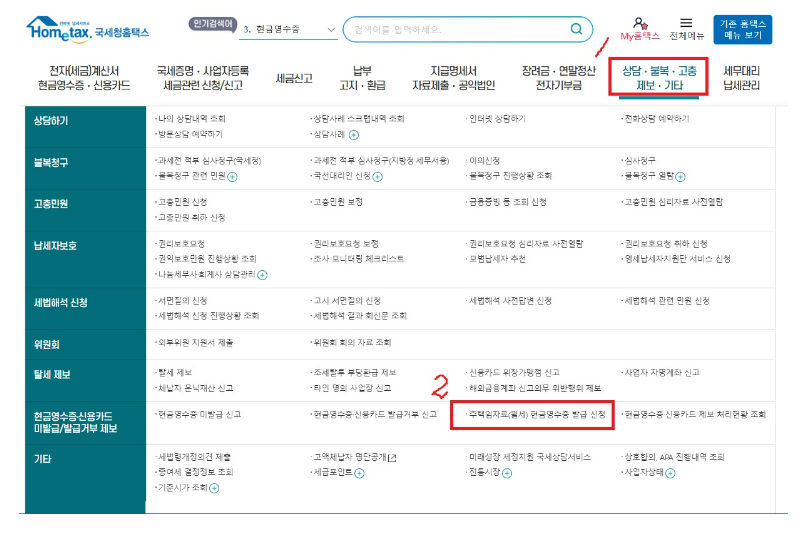Viewport: 808px width, 535px height.
Task: Open 위원회 회의 자료 조회 link
Action: pyautogui.click(x=352, y=343)
